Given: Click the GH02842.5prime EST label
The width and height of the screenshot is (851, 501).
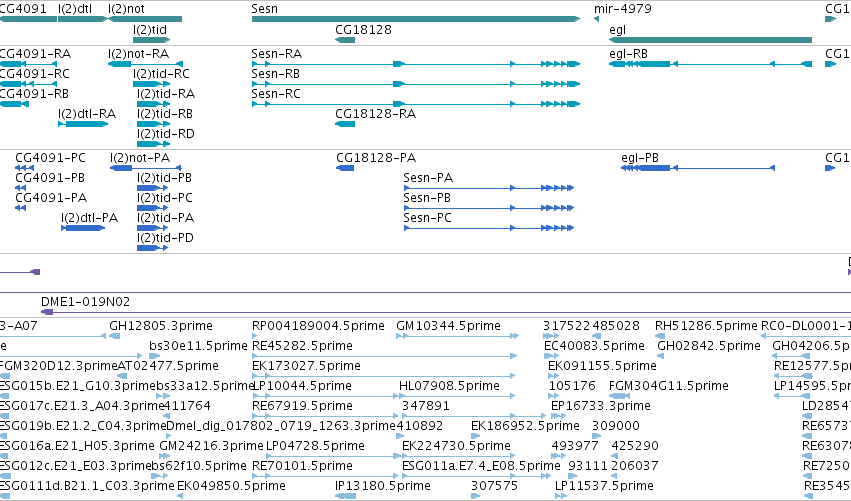Looking at the screenshot, I should 709,346.
